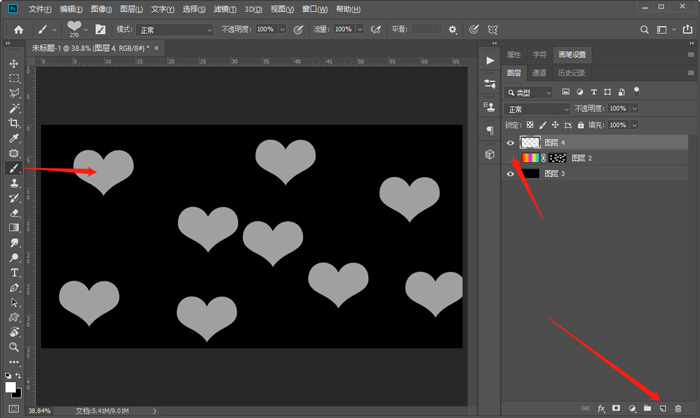Switch to the 通道 panel tab
The width and height of the screenshot is (700, 418).
[539, 73]
